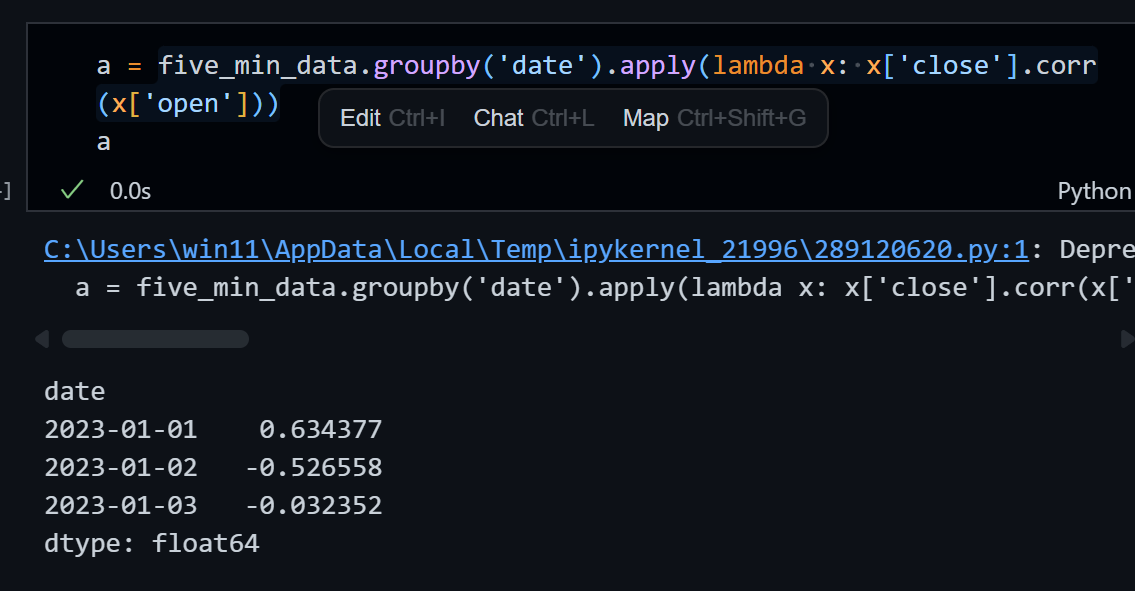The width and height of the screenshot is (1135, 591).
Task: Click the green execution success checkmark
Action: (71, 190)
